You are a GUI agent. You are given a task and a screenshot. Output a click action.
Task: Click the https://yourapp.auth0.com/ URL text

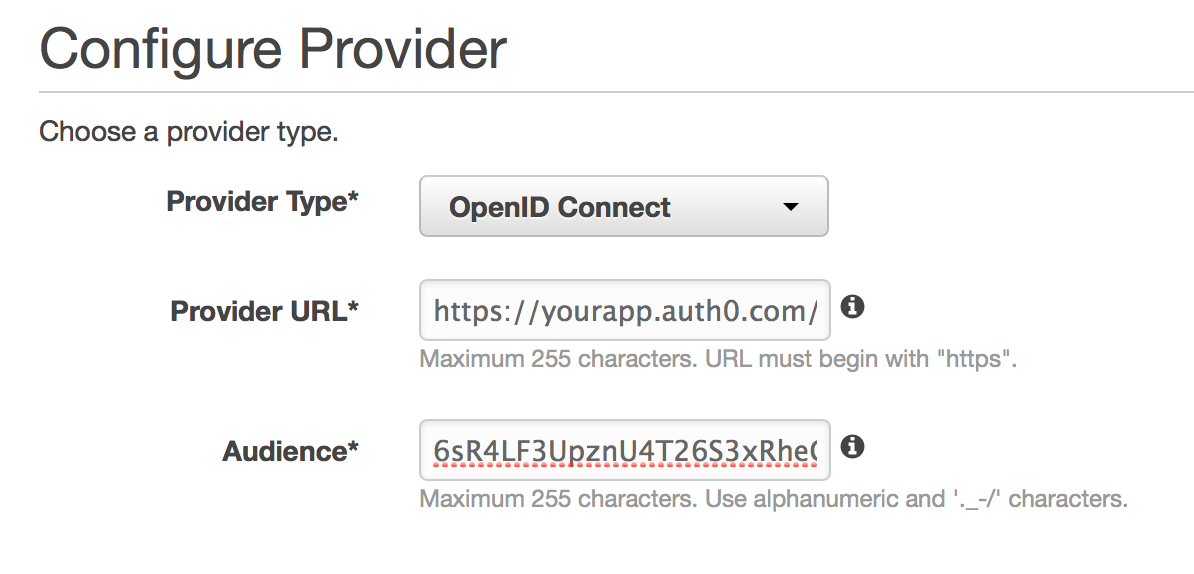pyautogui.click(x=626, y=311)
